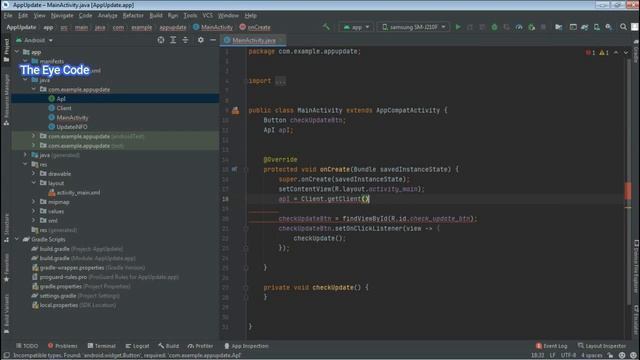This screenshot has height=360, width=640.
Task: Click the 4 spaces indent status entry
Action: pos(591,356)
